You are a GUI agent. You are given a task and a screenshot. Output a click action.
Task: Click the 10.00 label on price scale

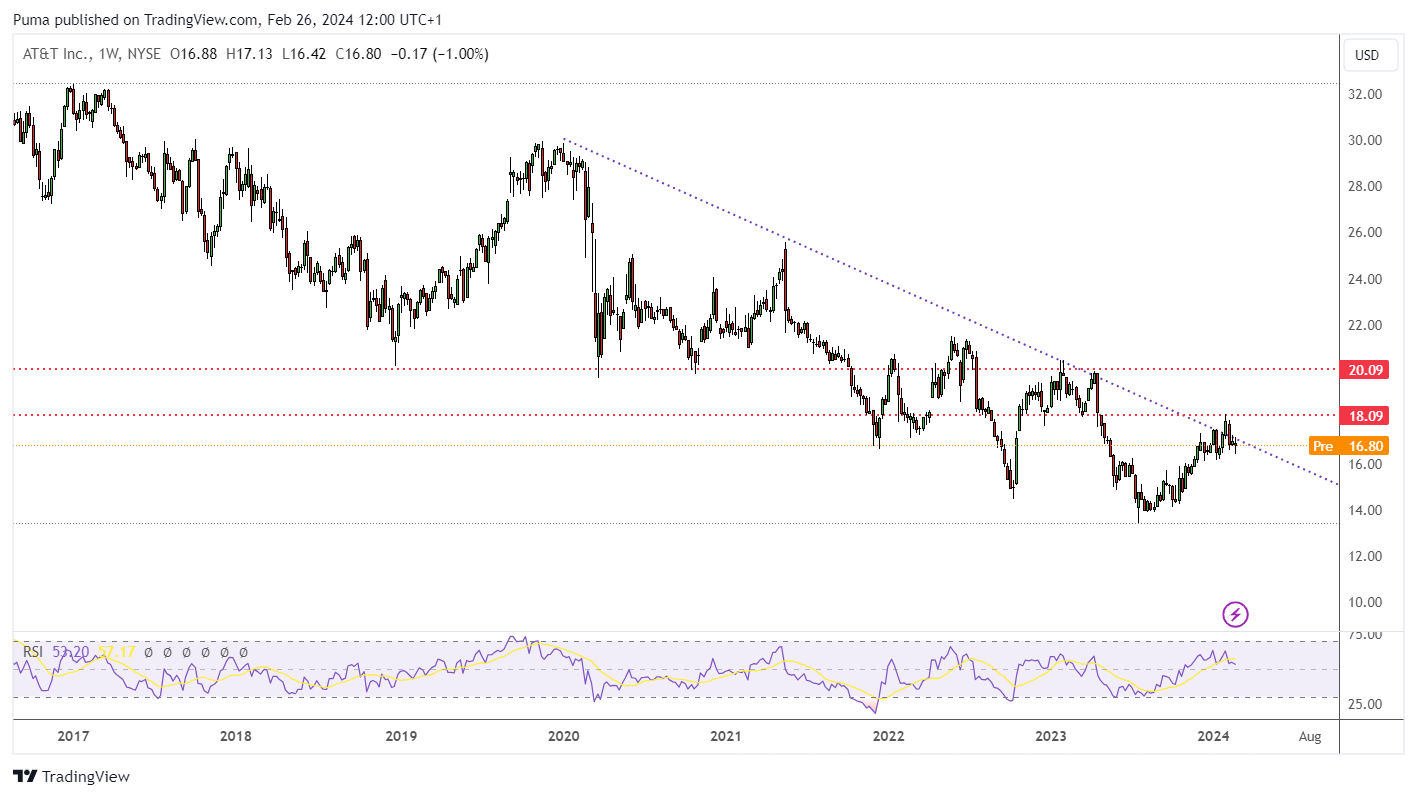[x=1365, y=602]
